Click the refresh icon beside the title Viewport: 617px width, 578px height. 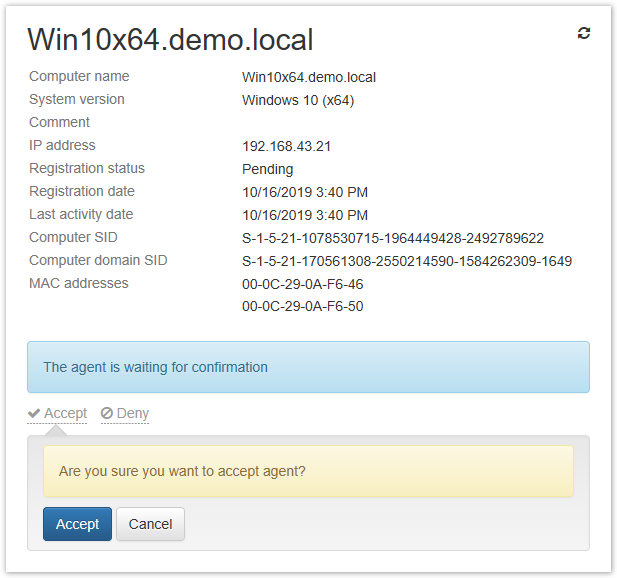pos(584,33)
